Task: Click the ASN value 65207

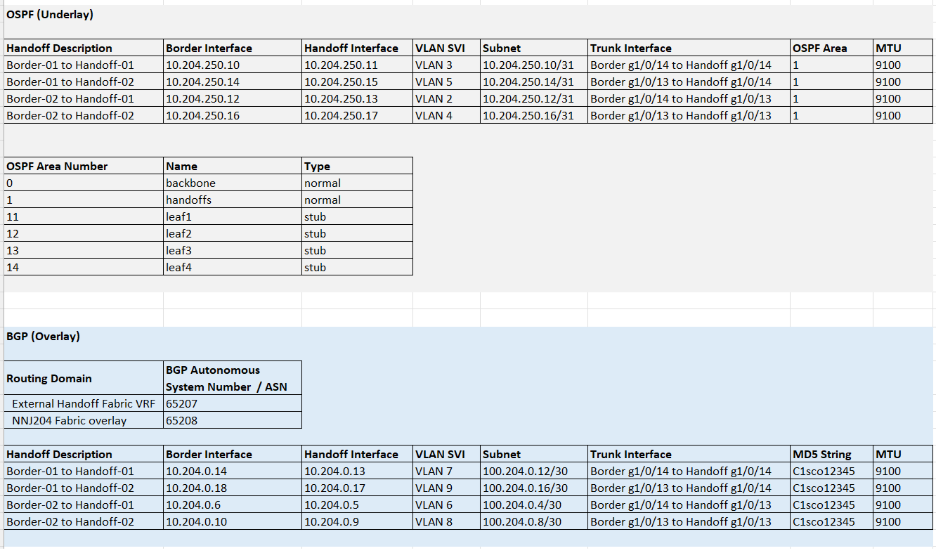Action: [232, 404]
